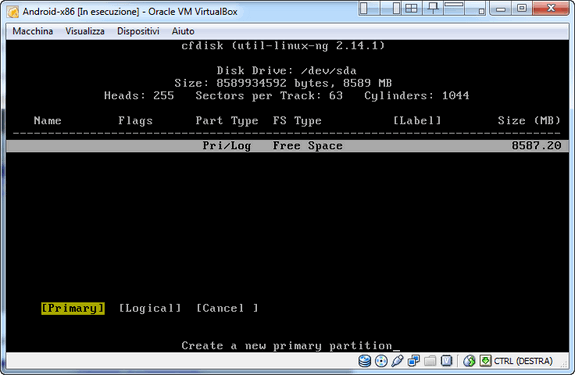Open the optical CD/DVD drive icon
Screen dimensions: 575x375
(381, 361)
